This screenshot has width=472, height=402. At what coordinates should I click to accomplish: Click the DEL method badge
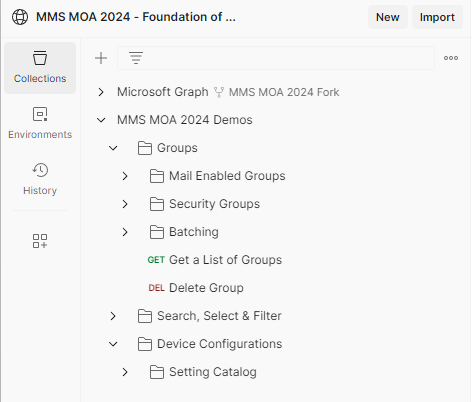point(156,288)
